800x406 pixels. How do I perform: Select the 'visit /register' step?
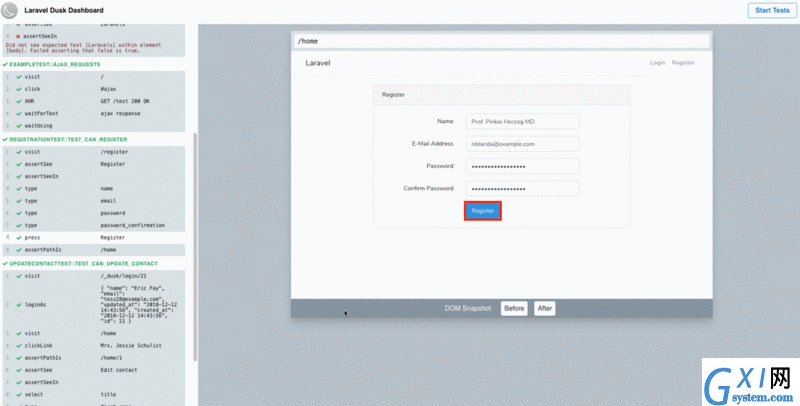(x=94, y=152)
